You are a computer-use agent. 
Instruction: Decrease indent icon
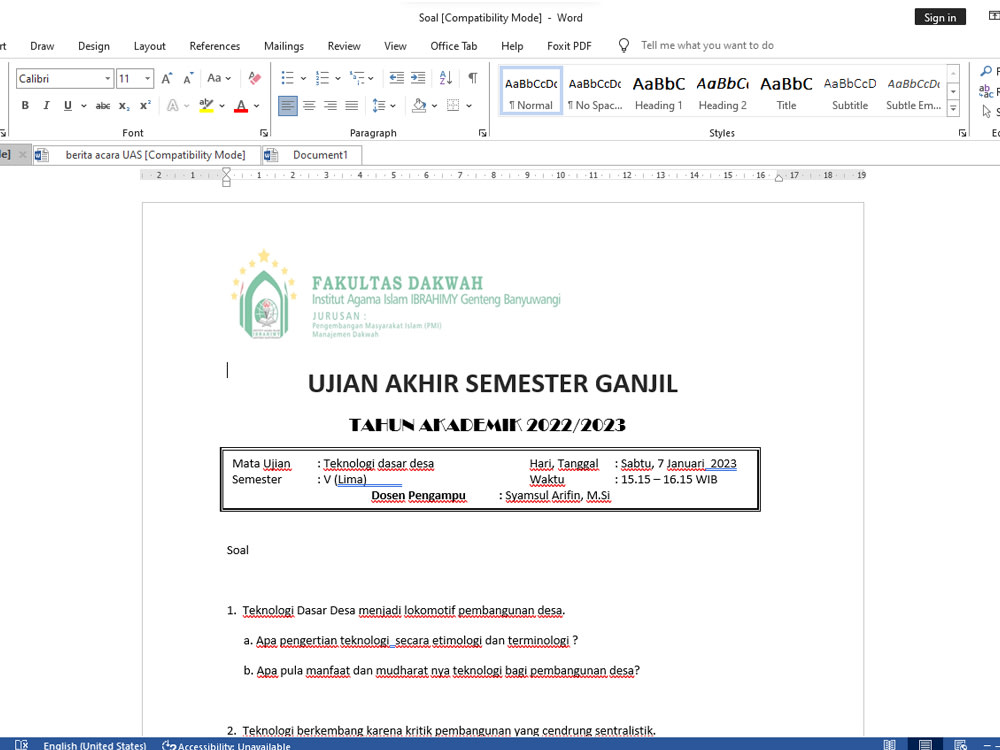397,78
